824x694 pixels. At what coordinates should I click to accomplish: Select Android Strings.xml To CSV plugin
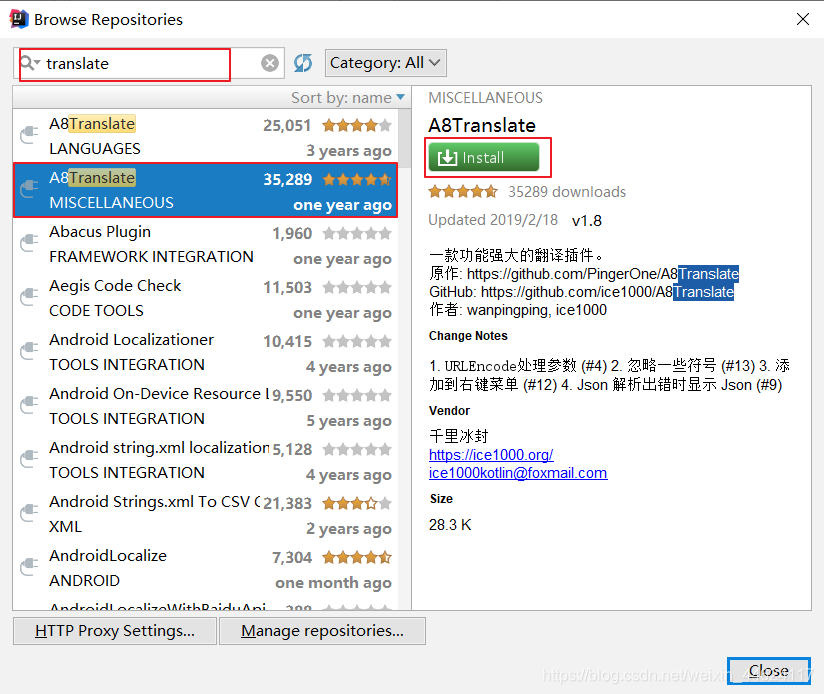coord(205,514)
